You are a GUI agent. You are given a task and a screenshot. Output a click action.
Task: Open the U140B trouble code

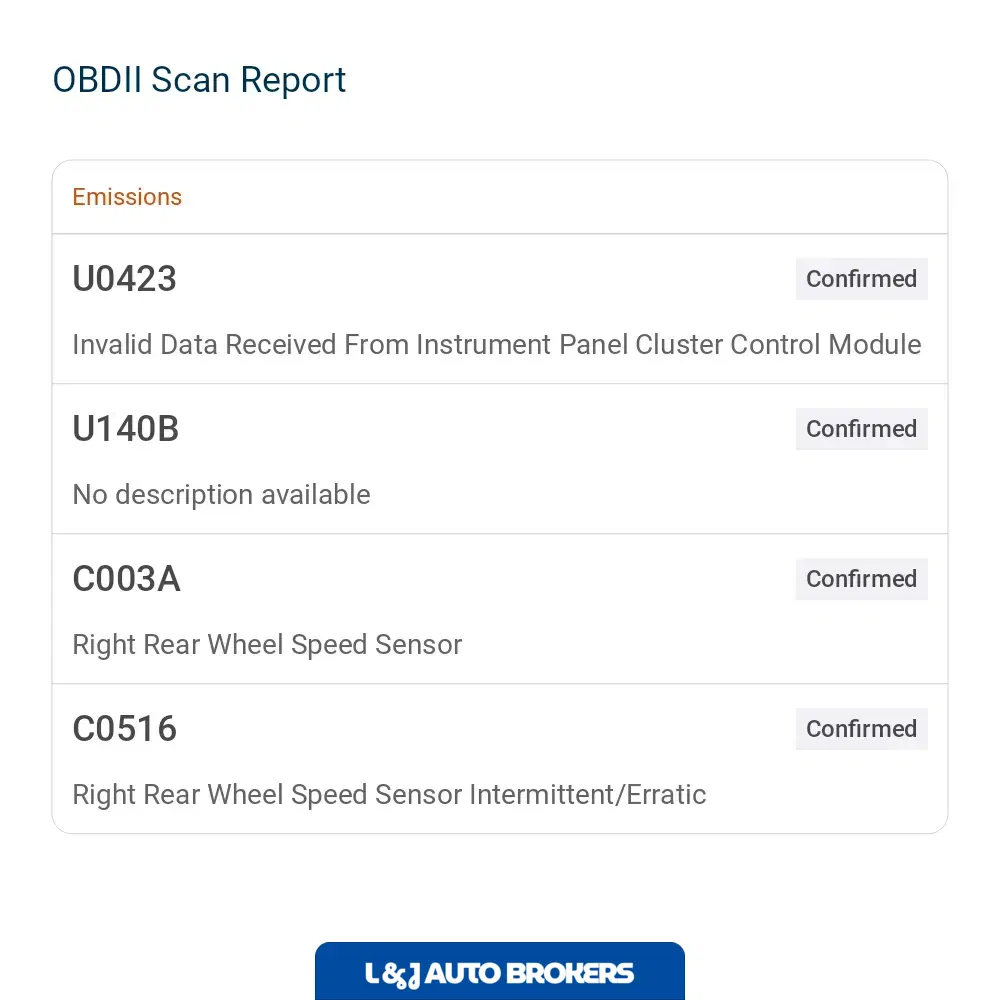pyautogui.click(x=126, y=429)
